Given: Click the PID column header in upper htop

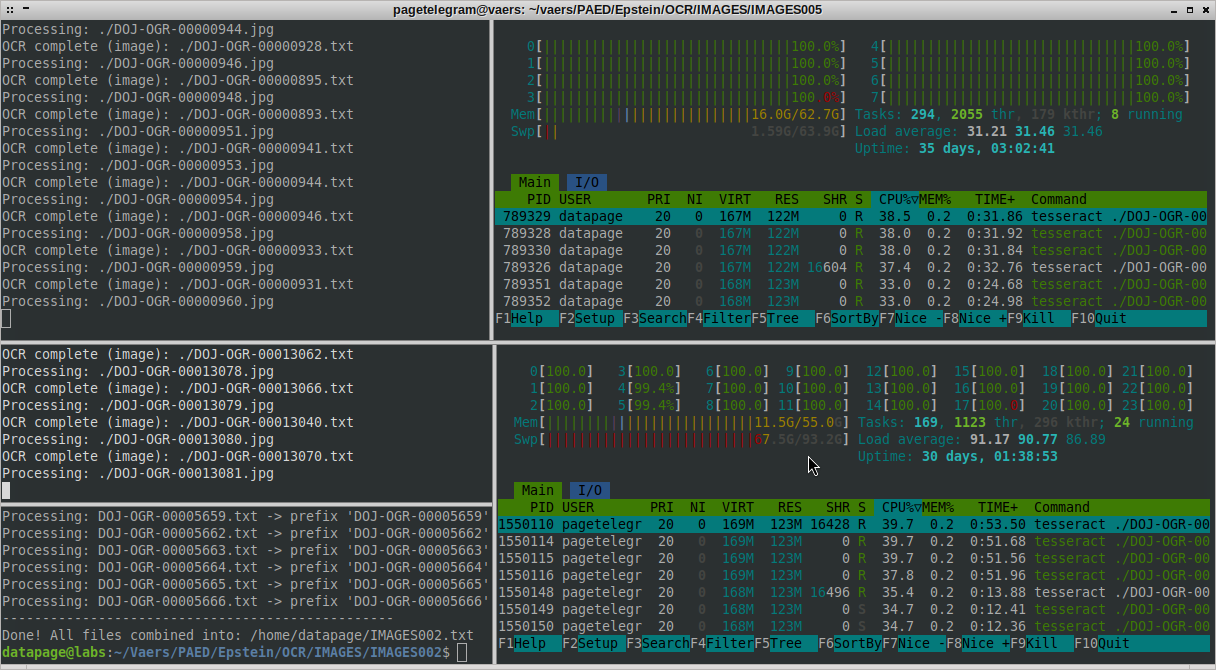Looking at the screenshot, I should click(538, 199).
